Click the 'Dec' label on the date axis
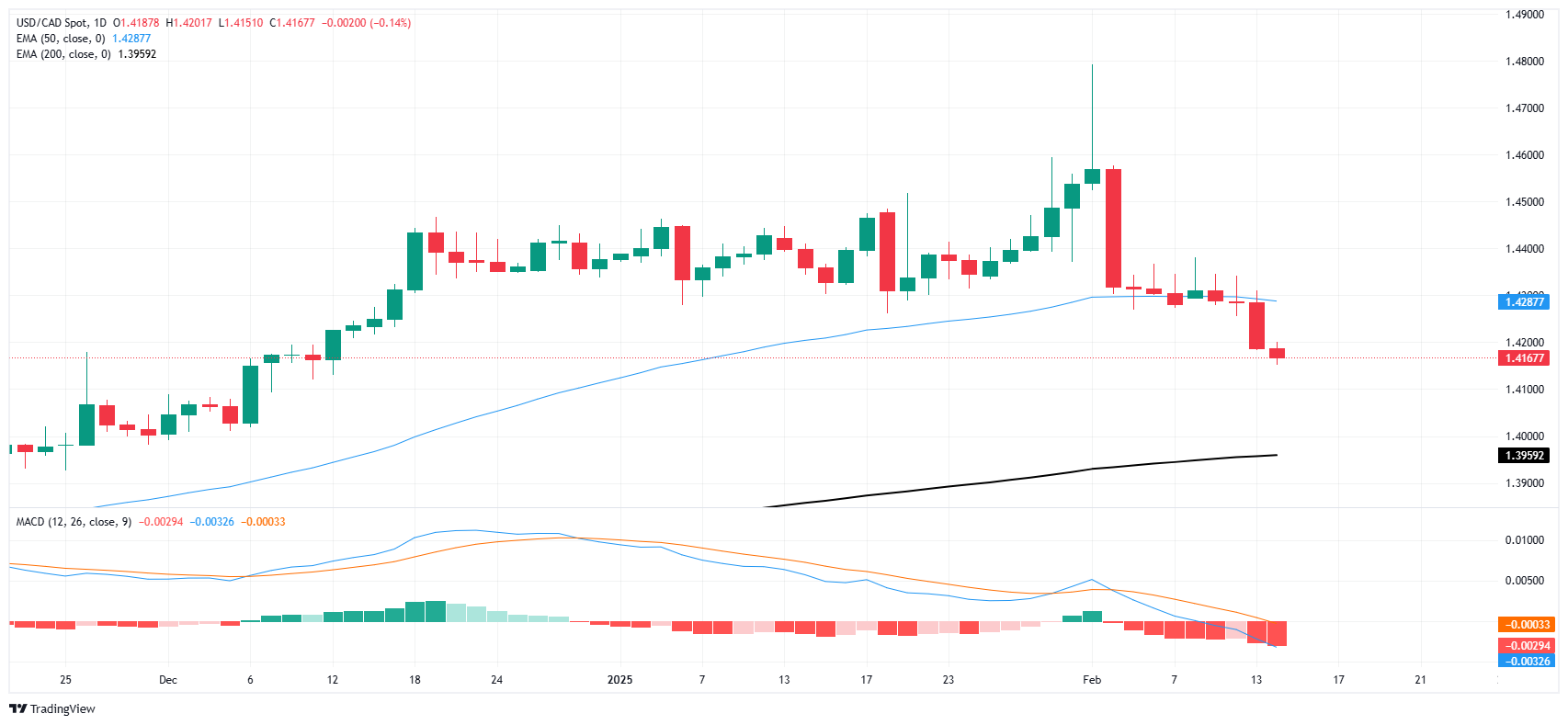The image size is (1568, 725). [x=167, y=680]
